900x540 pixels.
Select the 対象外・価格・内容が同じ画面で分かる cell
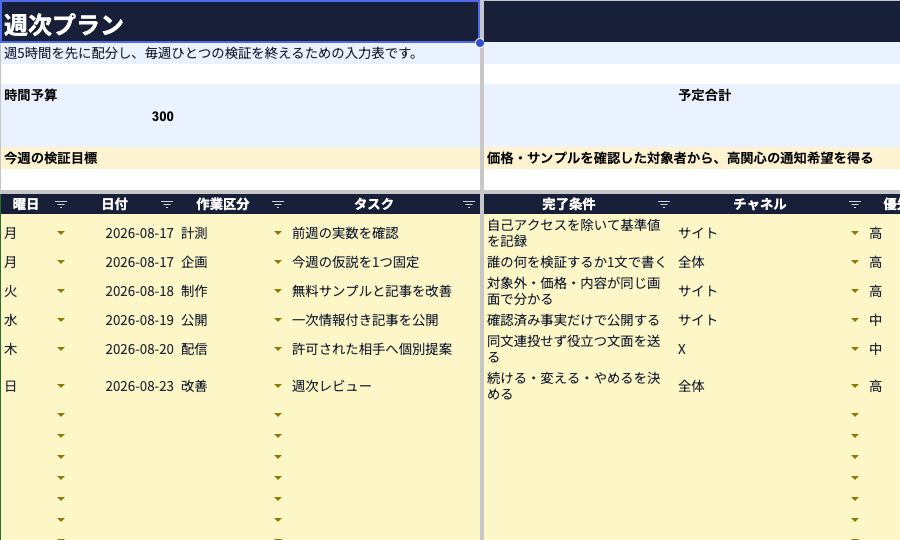click(x=579, y=291)
